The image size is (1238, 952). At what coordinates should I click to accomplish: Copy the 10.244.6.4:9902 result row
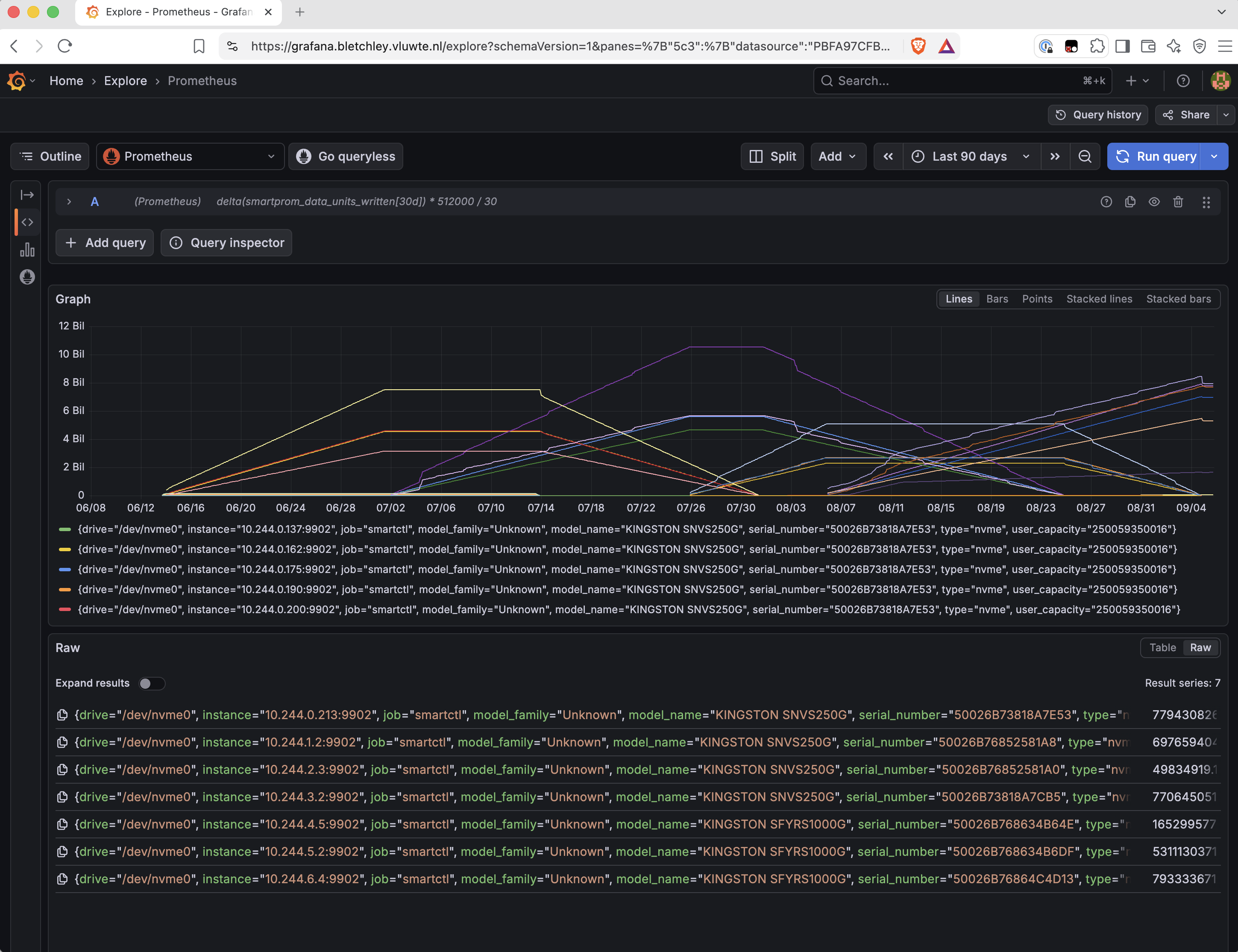tap(62, 879)
